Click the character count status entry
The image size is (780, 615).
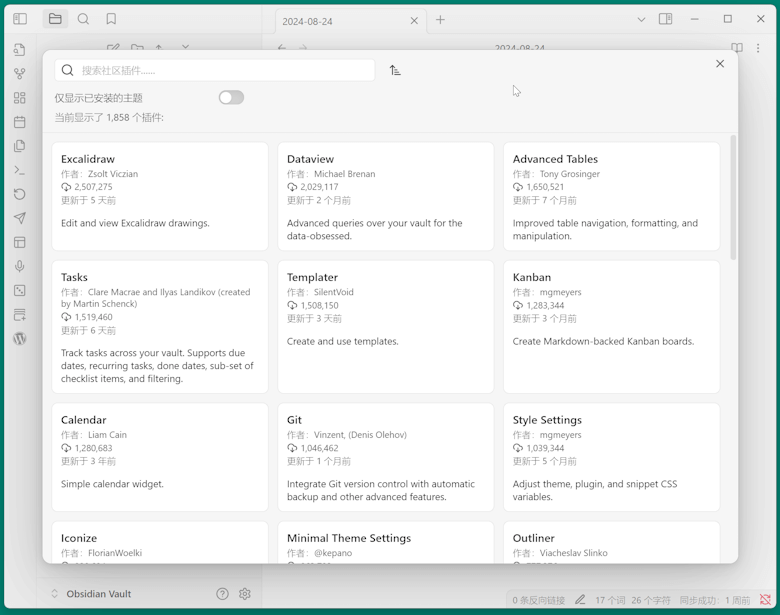(651, 600)
